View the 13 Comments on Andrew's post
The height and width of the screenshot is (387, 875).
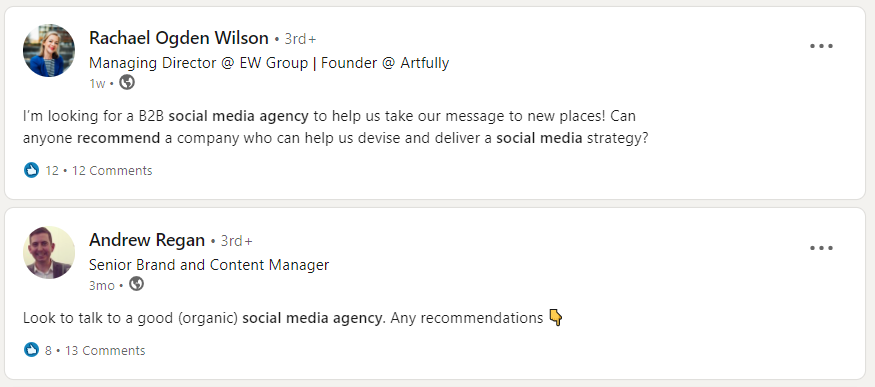pos(105,351)
